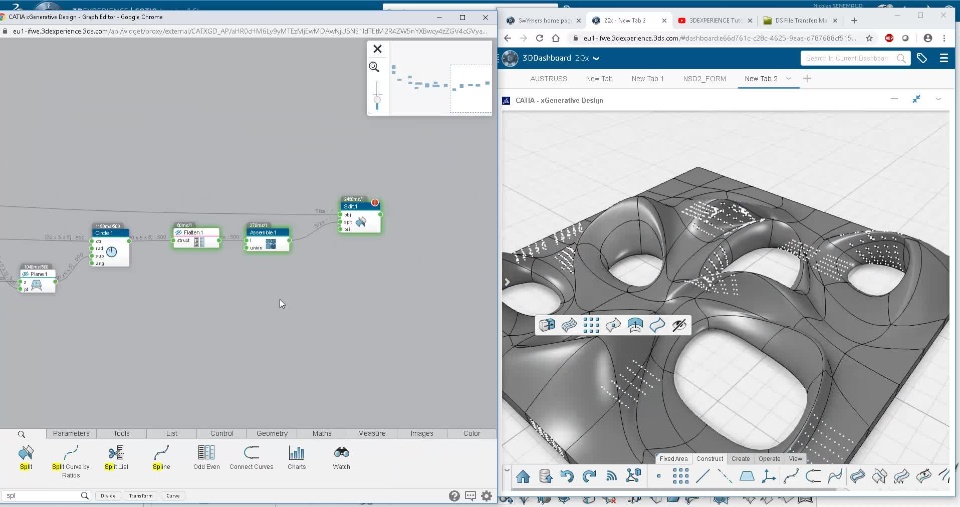Click the Transform filter button
This screenshot has width=960, height=507.
tap(140, 496)
